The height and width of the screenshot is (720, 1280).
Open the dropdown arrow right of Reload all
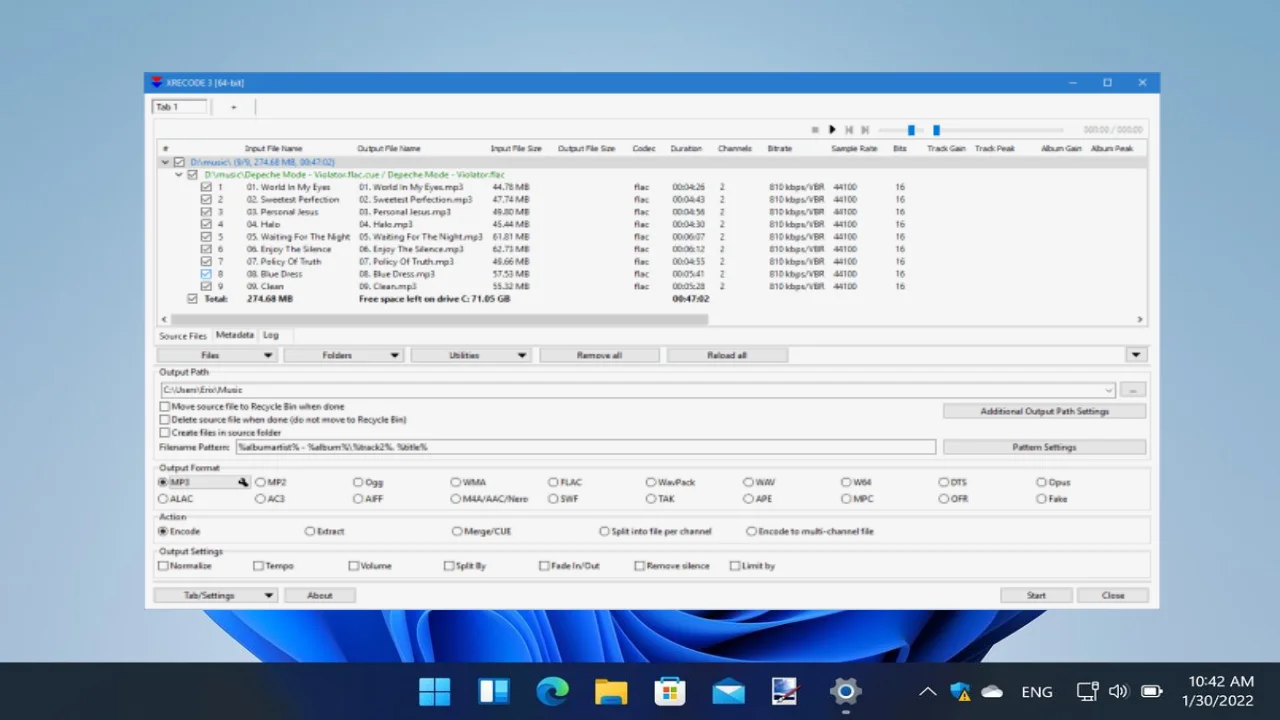point(1136,355)
